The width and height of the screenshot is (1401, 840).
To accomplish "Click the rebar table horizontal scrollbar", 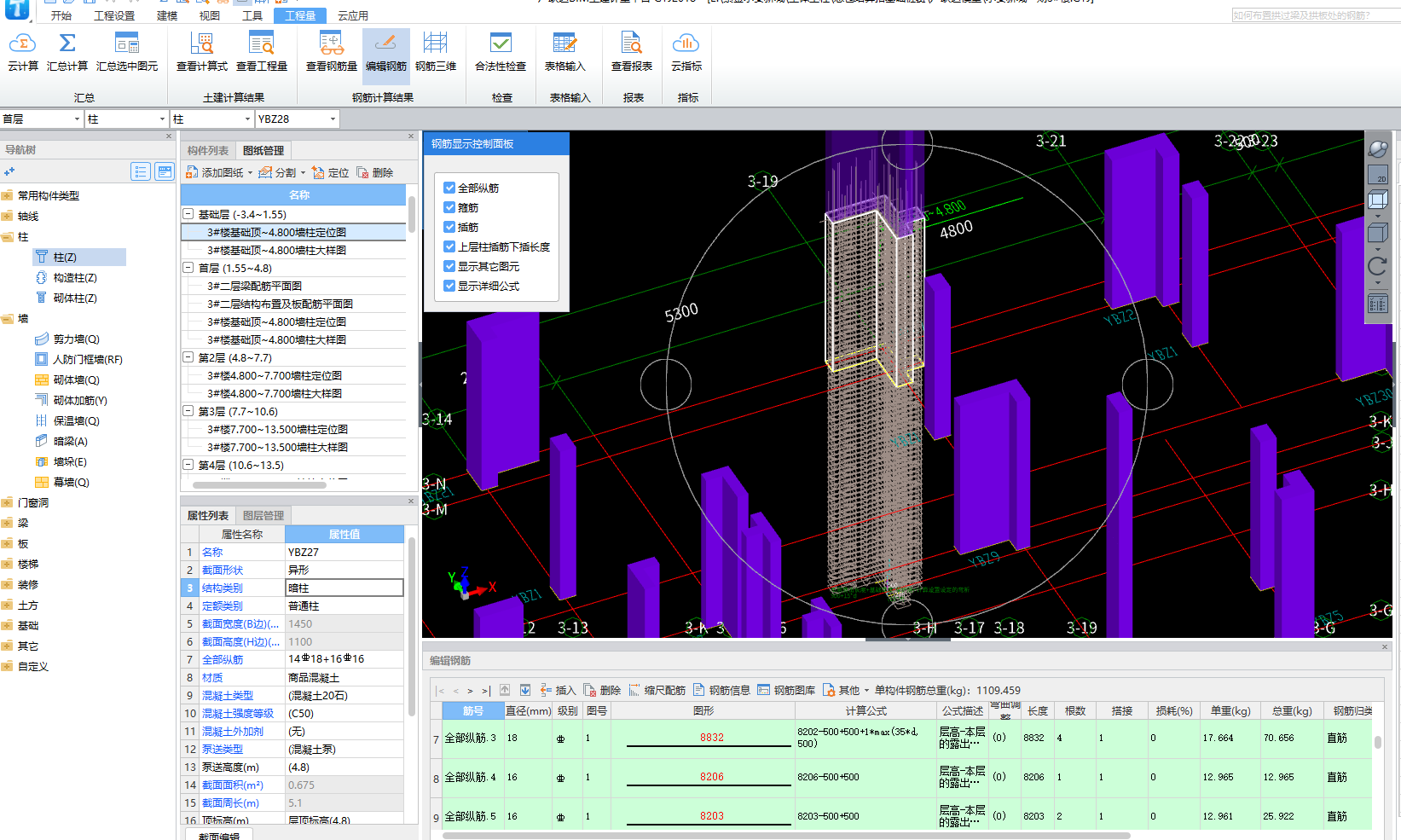I will point(784,835).
